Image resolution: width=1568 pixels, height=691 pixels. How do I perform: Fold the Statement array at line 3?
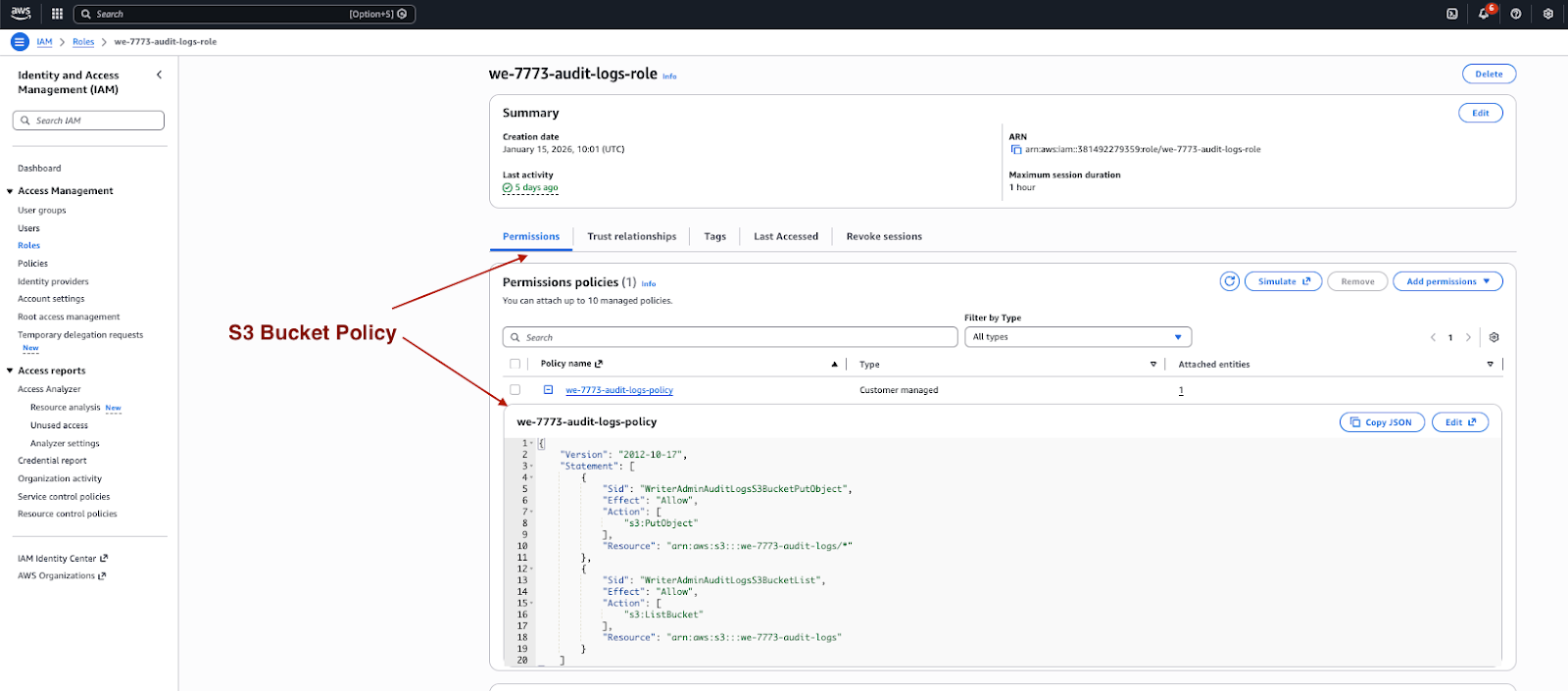coord(532,467)
